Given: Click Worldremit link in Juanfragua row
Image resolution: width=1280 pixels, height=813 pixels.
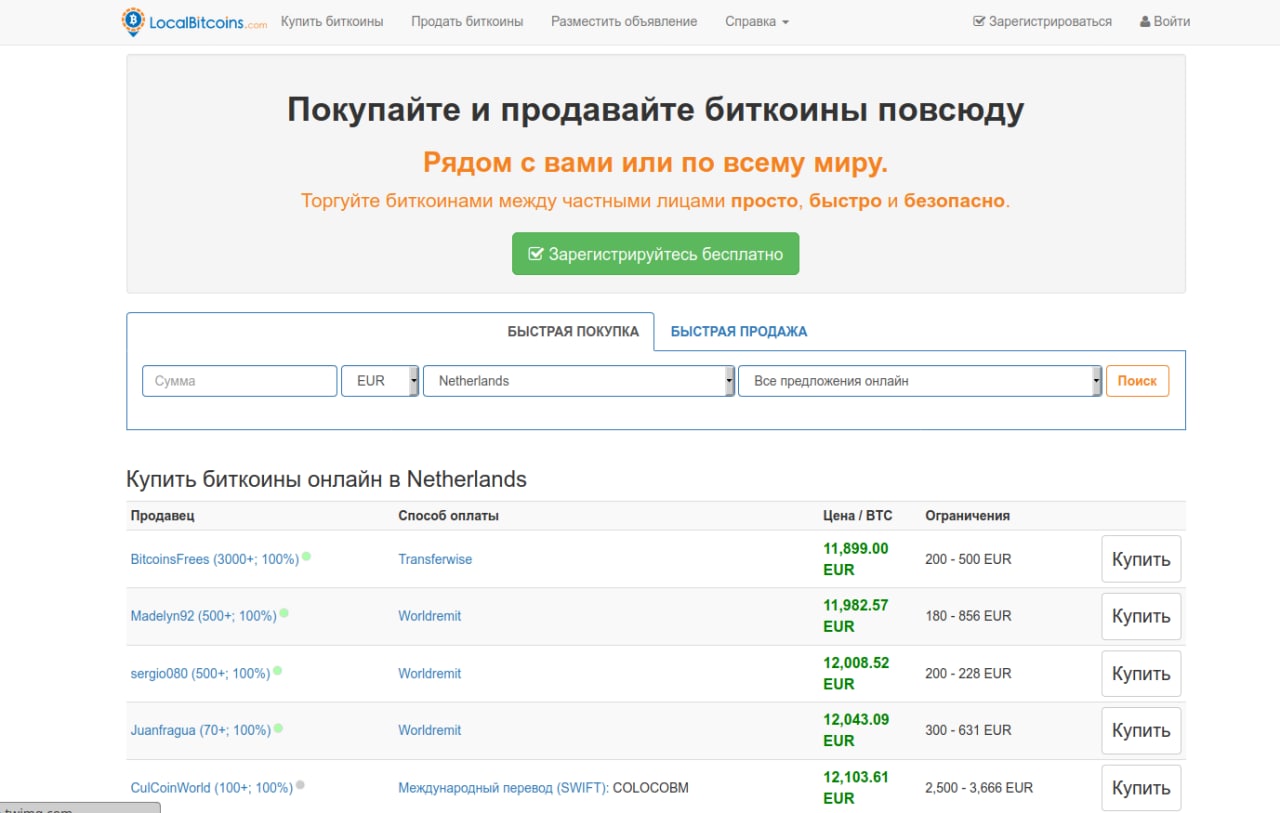Looking at the screenshot, I should [x=430, y=731].
